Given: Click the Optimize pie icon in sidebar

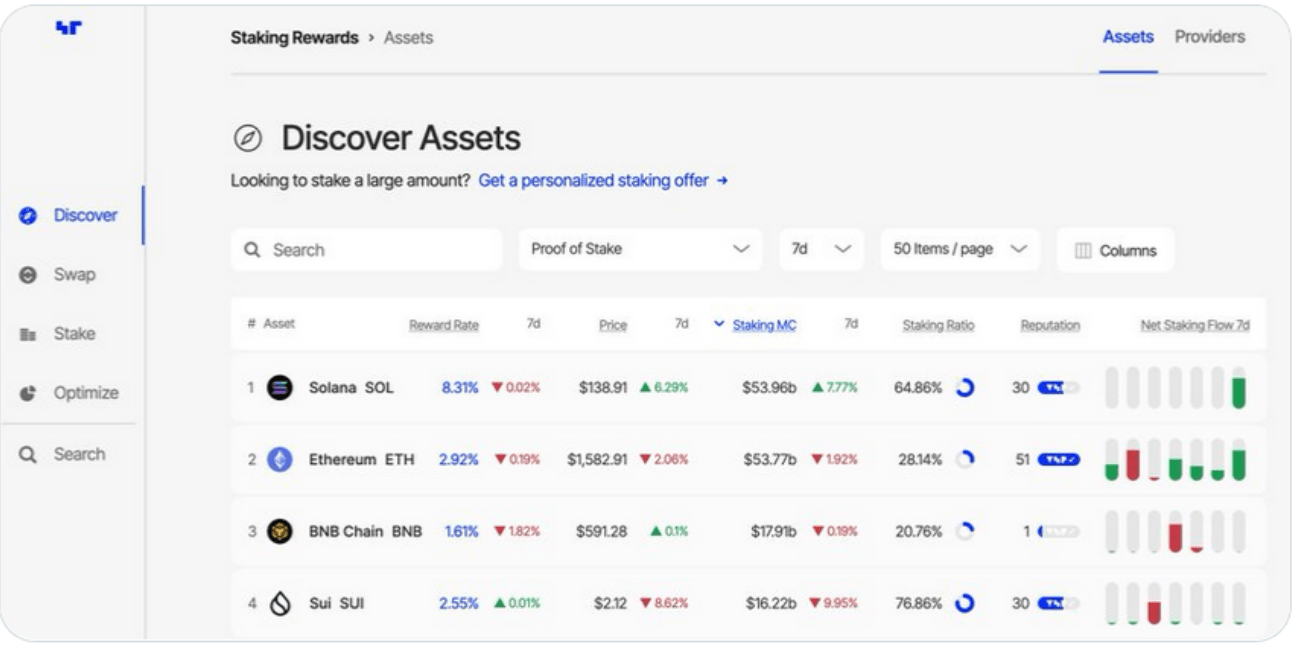Looking at the screenshot, I should [x=29, y=393].
